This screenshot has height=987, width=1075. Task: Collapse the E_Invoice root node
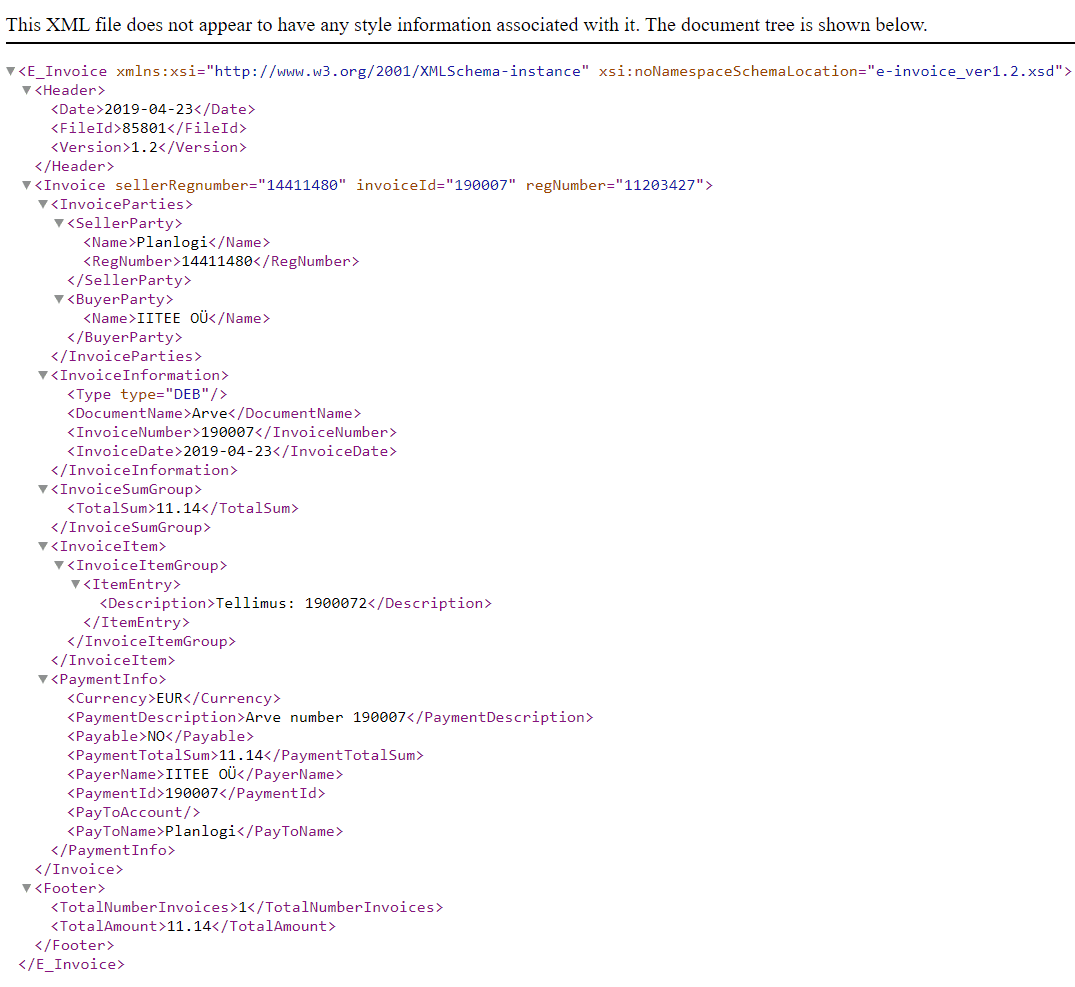coord(10,71)
